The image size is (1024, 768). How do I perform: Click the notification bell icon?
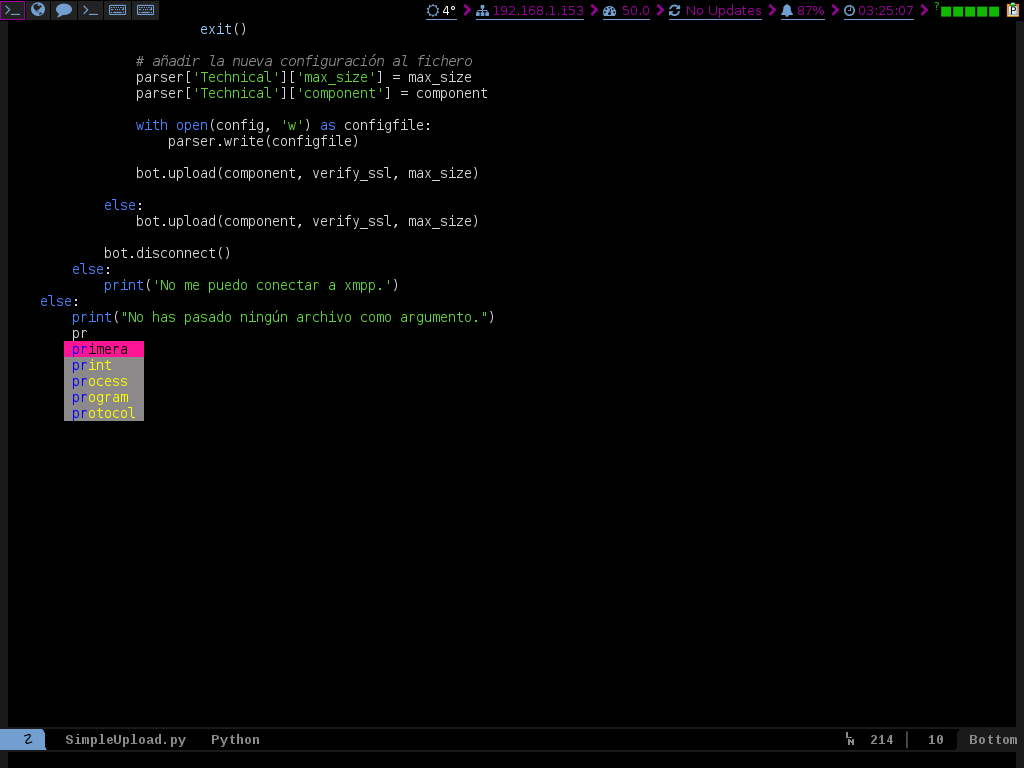click(787, 10)
